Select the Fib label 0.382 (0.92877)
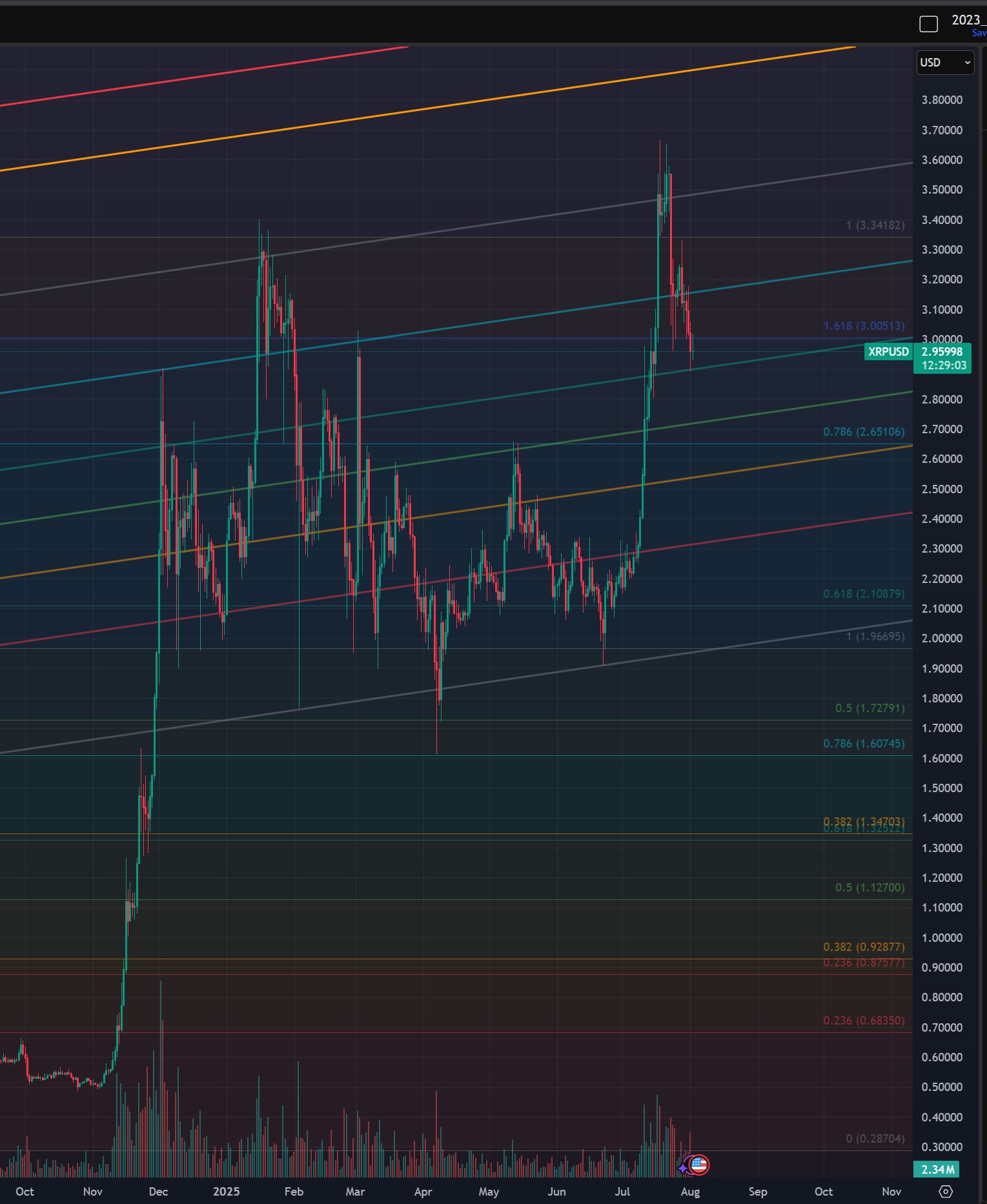 coord(864,947)
